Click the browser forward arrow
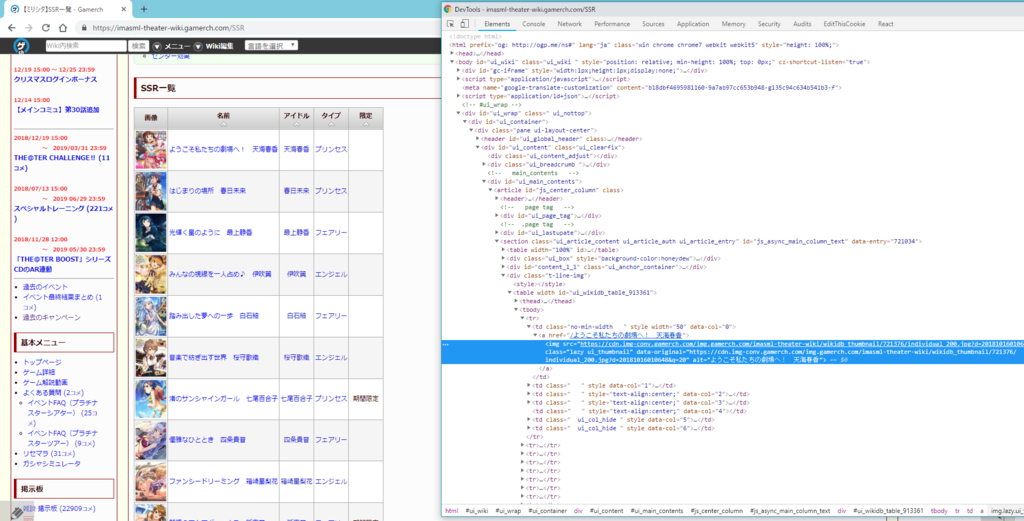The image size is (1024, 521). [x=29, y=28]
